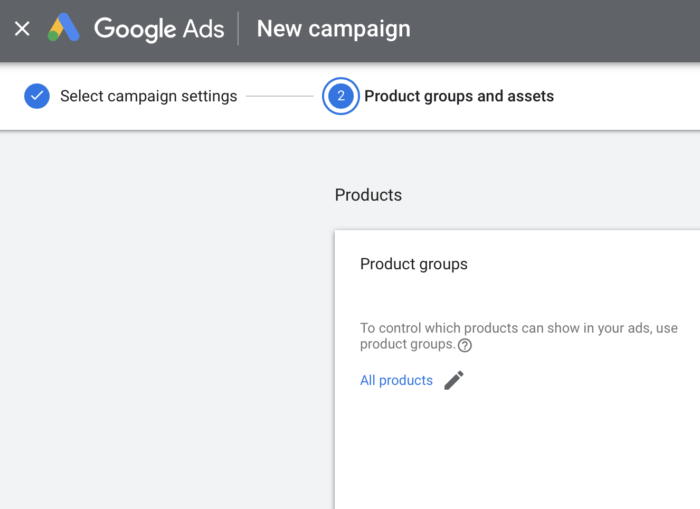Screen dimensions: 700x509
Task: Click the line connecting the two steps
Action: point(279,97)
